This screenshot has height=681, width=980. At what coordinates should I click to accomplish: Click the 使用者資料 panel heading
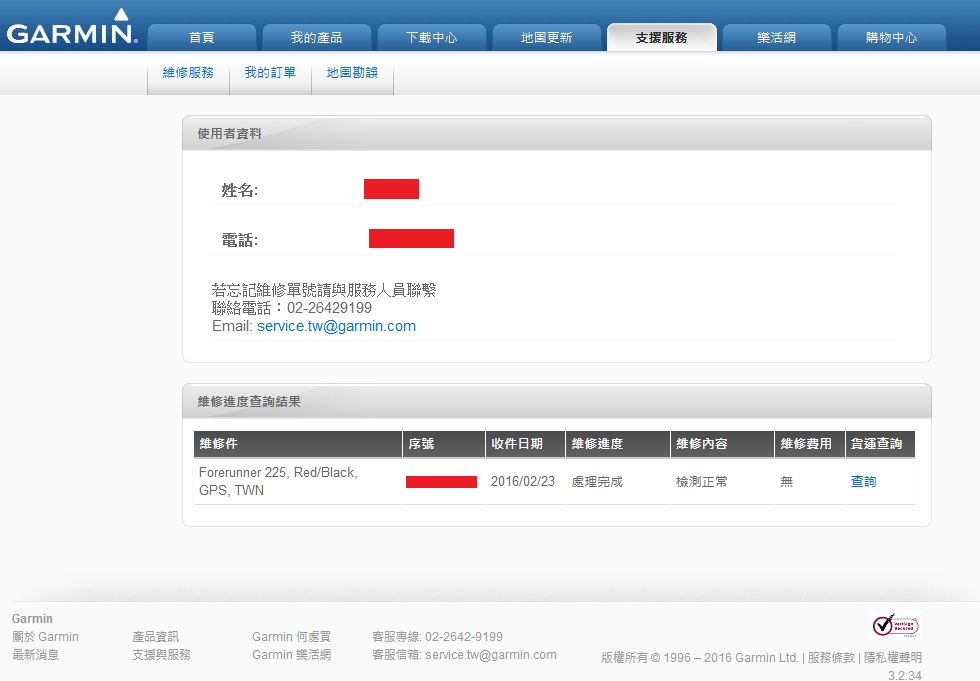click(229, 133)
